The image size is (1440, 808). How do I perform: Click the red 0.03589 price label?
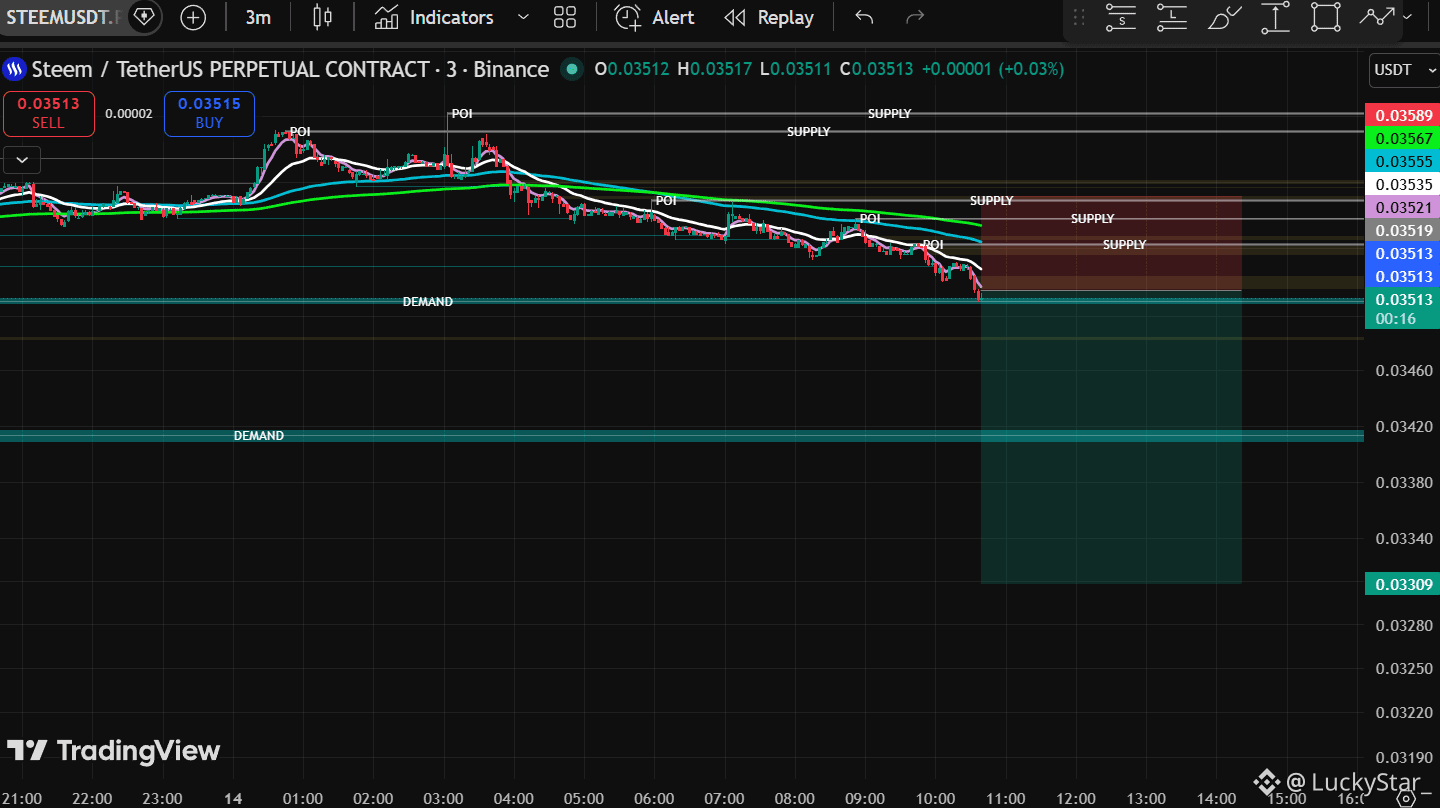coord(1404,115)
